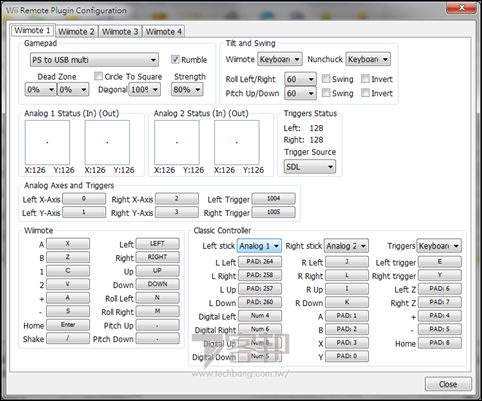The height and width of the screenshot is (401, 482).
Task: Remap the Roll Left key N
Action: pos(158,298)
